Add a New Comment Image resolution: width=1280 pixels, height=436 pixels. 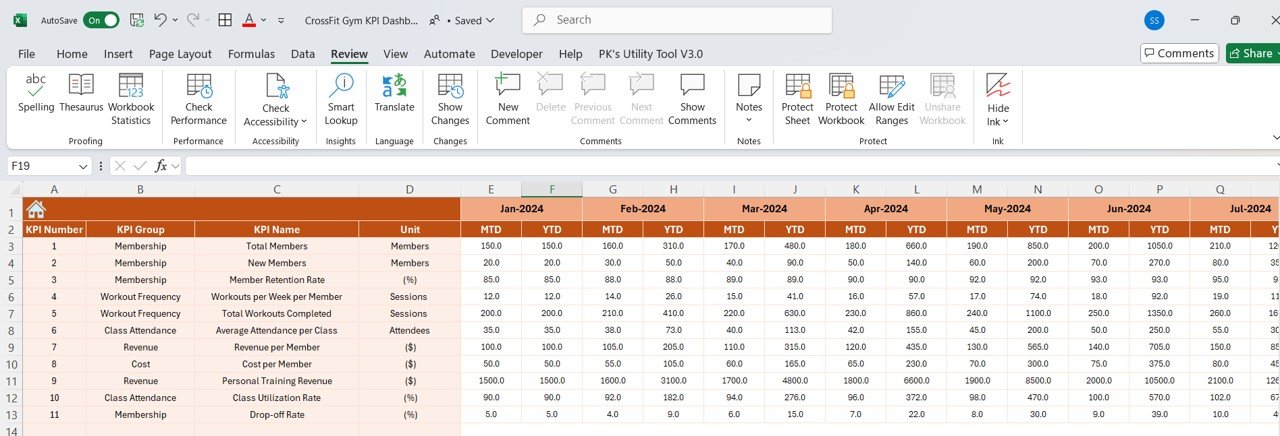[508, 99]
